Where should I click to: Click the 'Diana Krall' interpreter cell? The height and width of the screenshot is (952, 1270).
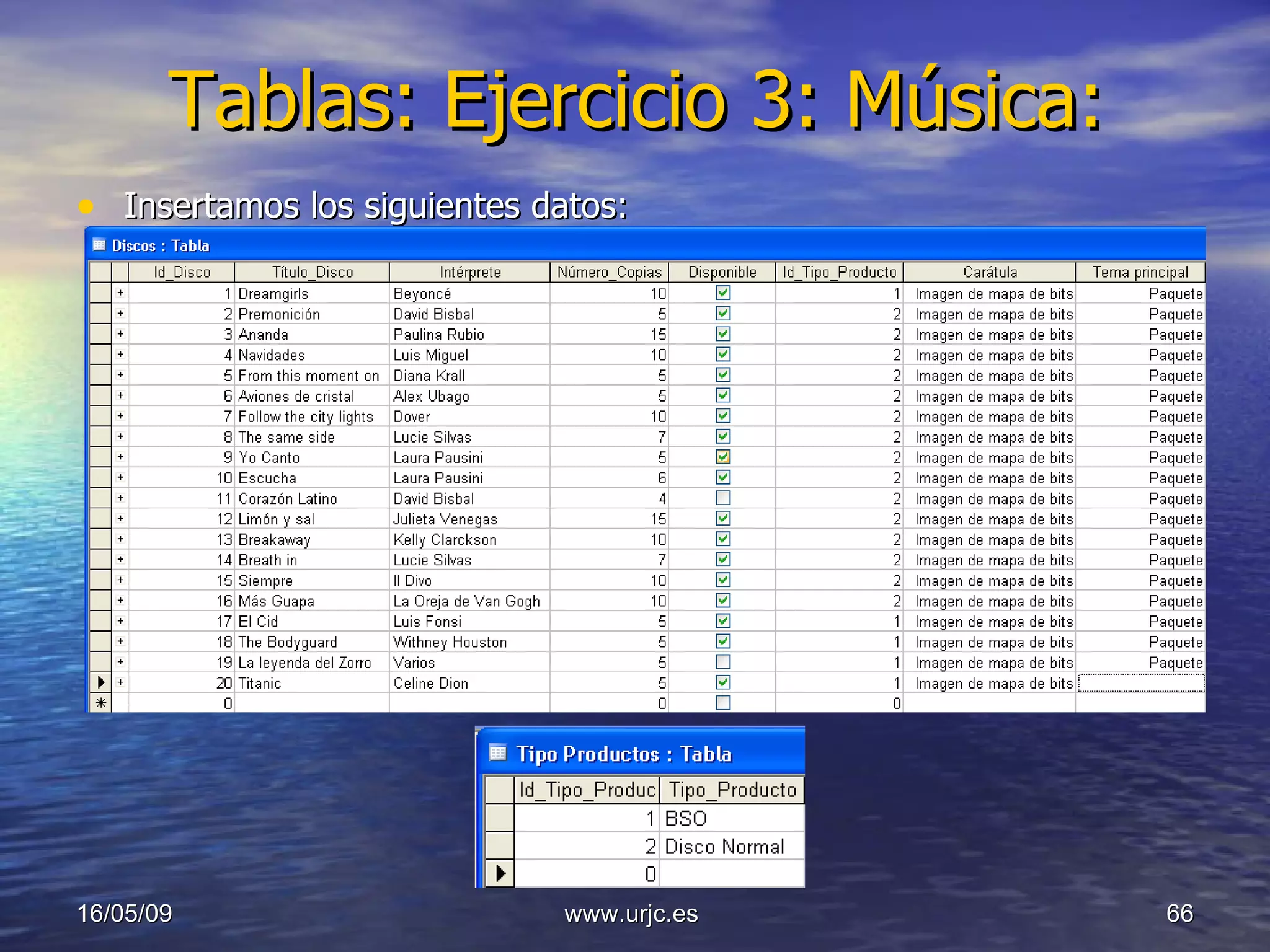tap(469, 375)
